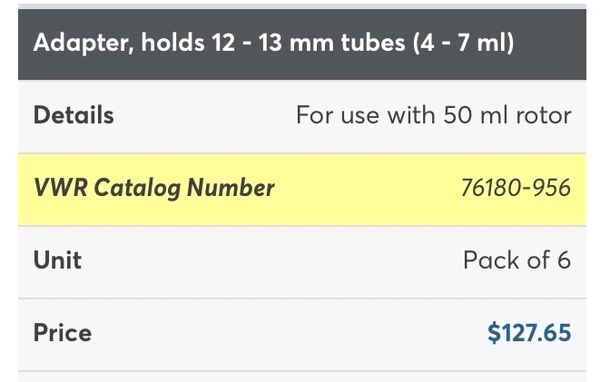The width and height of the screenshot is (600, 382).
Task: Click the Unit row background
Action: pyautogui.click(x=302, y=262)
